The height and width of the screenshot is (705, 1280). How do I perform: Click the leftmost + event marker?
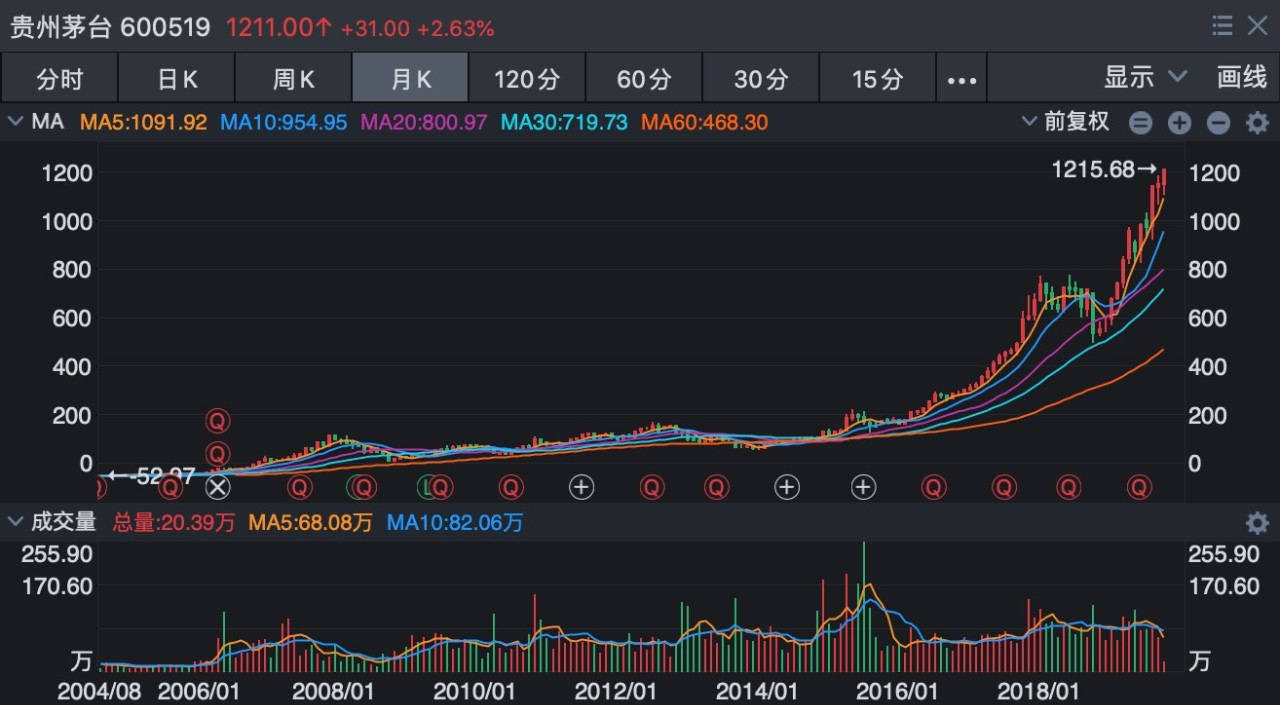click(582, 487)
